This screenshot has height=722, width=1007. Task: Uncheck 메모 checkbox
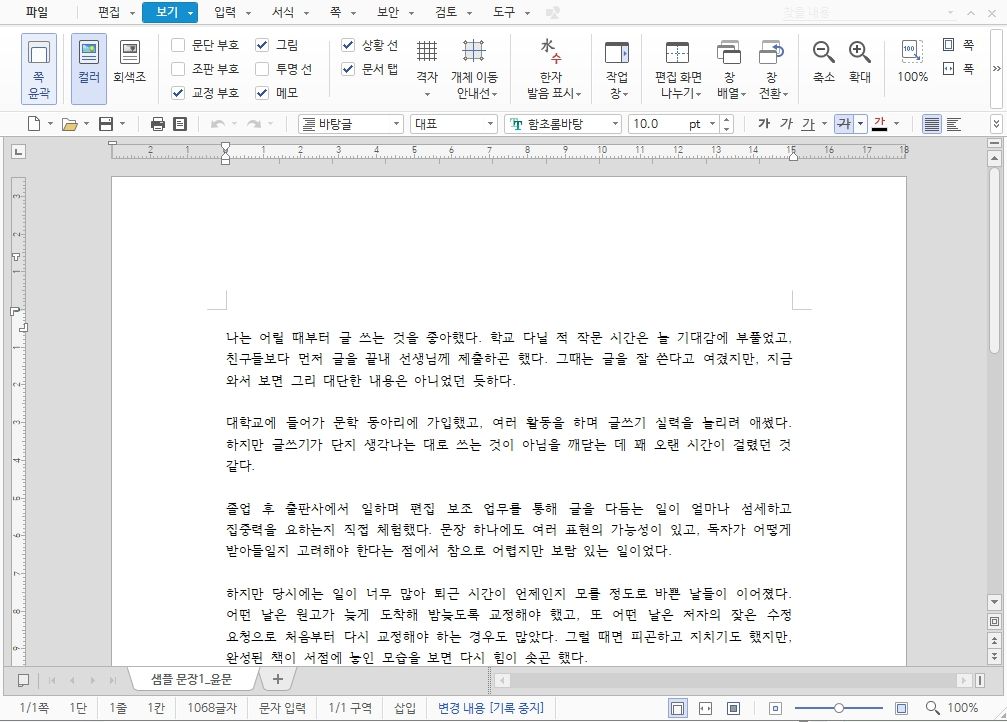point(262,92)
